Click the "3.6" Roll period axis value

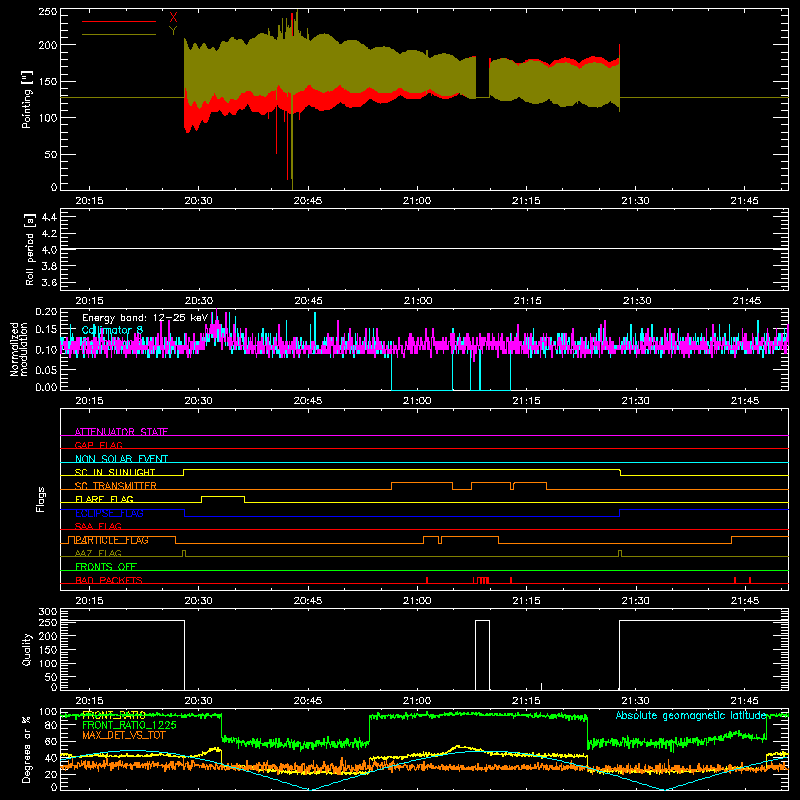[49, 283]
